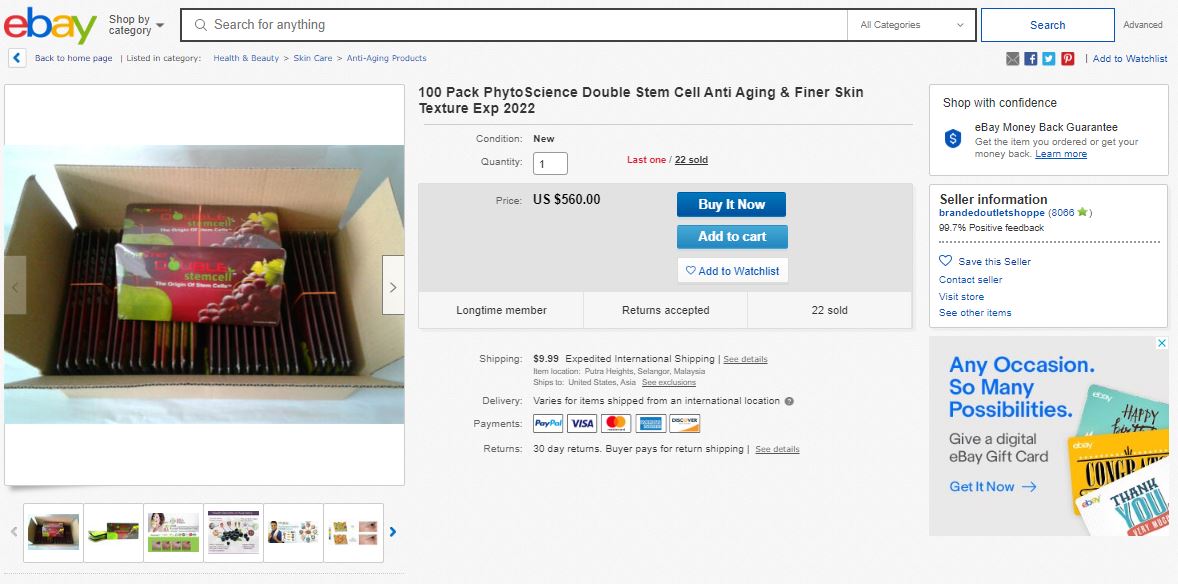Pin listing on Pinterest
The width and height of the screenshot is (1178, 584).
point(1068,59)
